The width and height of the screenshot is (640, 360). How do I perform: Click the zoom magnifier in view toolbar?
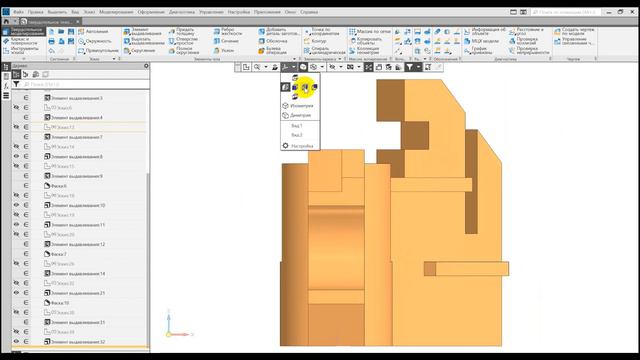click(257, 67)
